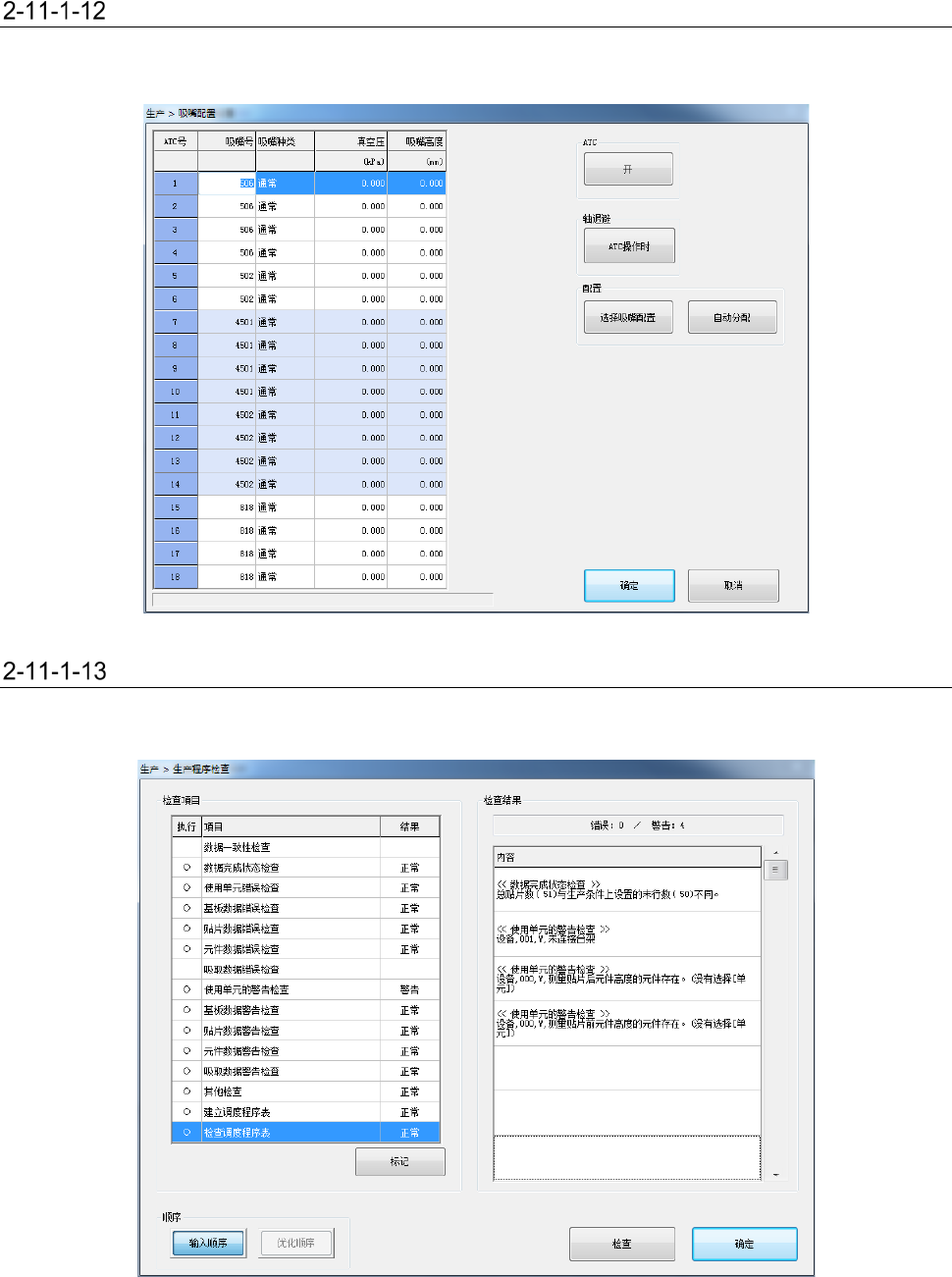Click the nozzle table horizontal scrollbar
The height and width of the screenshot is (1277, 952).
coord(323,599)
